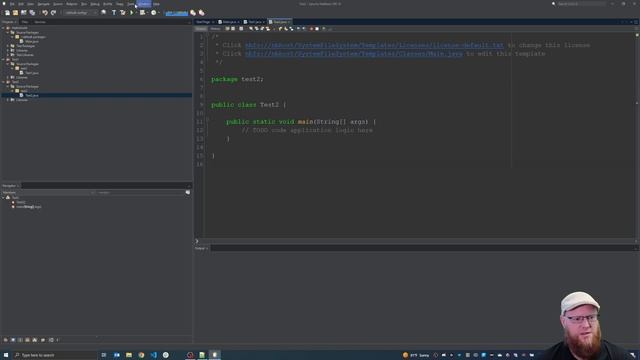Open the Classes/Main.java template link

pos(354,54)
